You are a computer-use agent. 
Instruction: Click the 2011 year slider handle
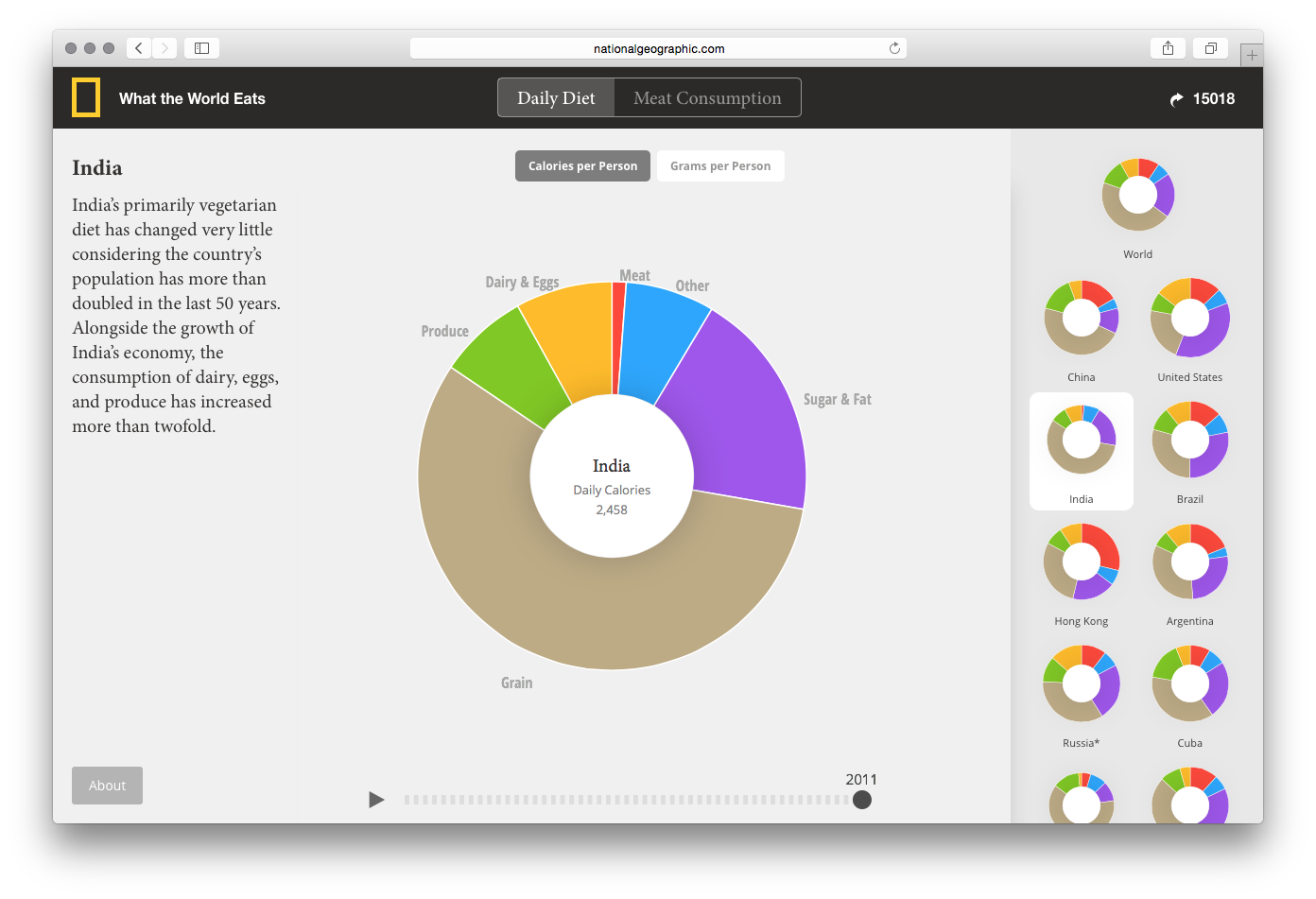(x=861, y=800)
